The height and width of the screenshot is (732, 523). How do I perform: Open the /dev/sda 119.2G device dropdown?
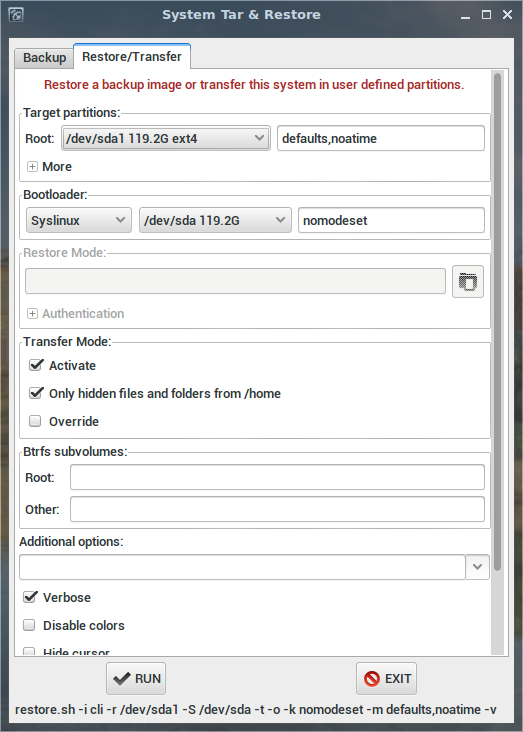[x=215, y=220]
